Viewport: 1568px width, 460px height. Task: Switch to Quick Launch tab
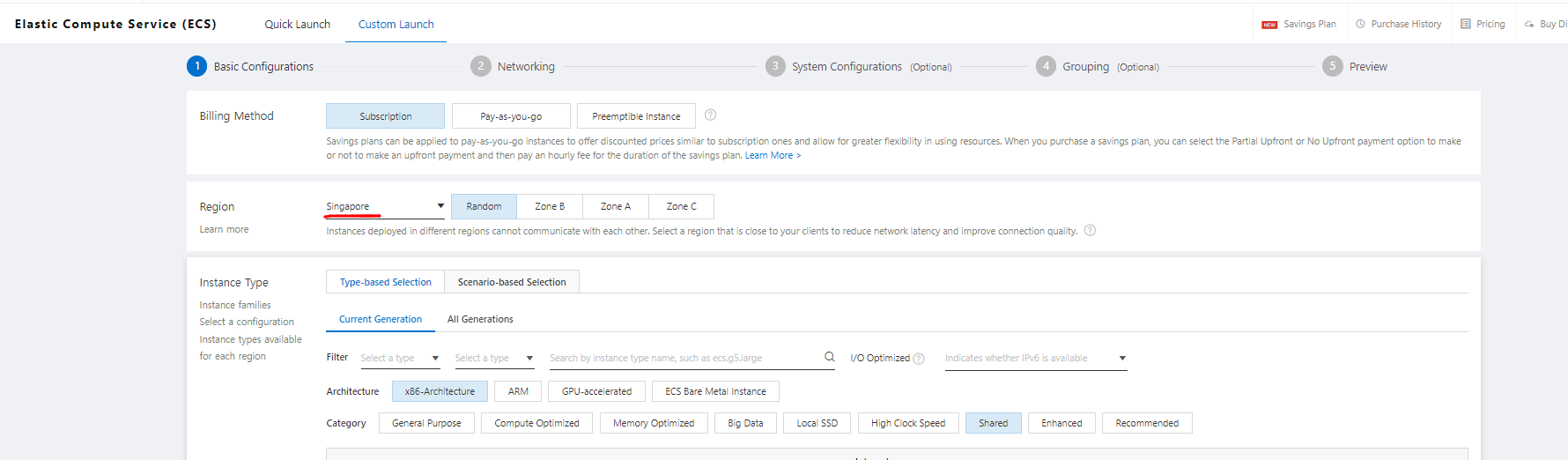(x=298, y=24)
